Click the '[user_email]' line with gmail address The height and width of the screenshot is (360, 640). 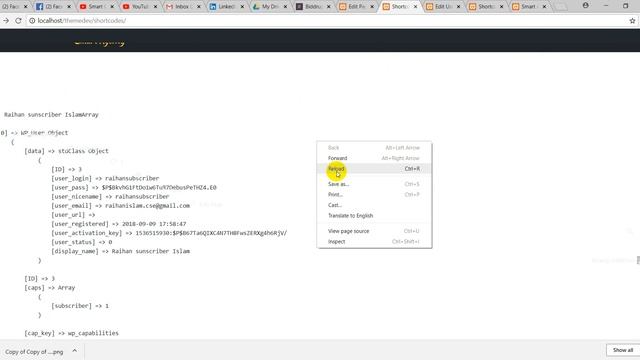click(120, 206)
